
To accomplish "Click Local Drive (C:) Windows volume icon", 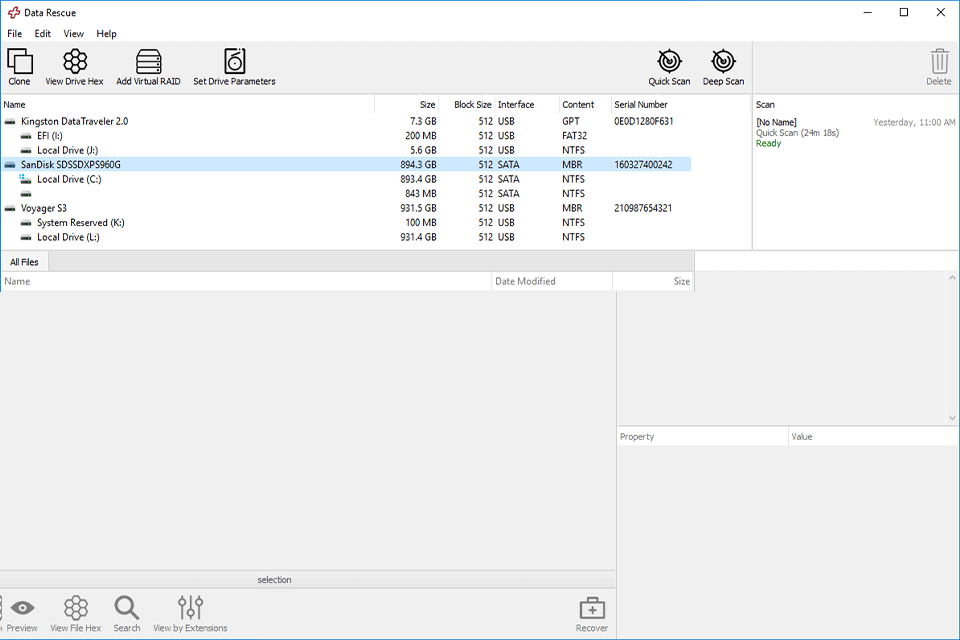I will 25,179.
